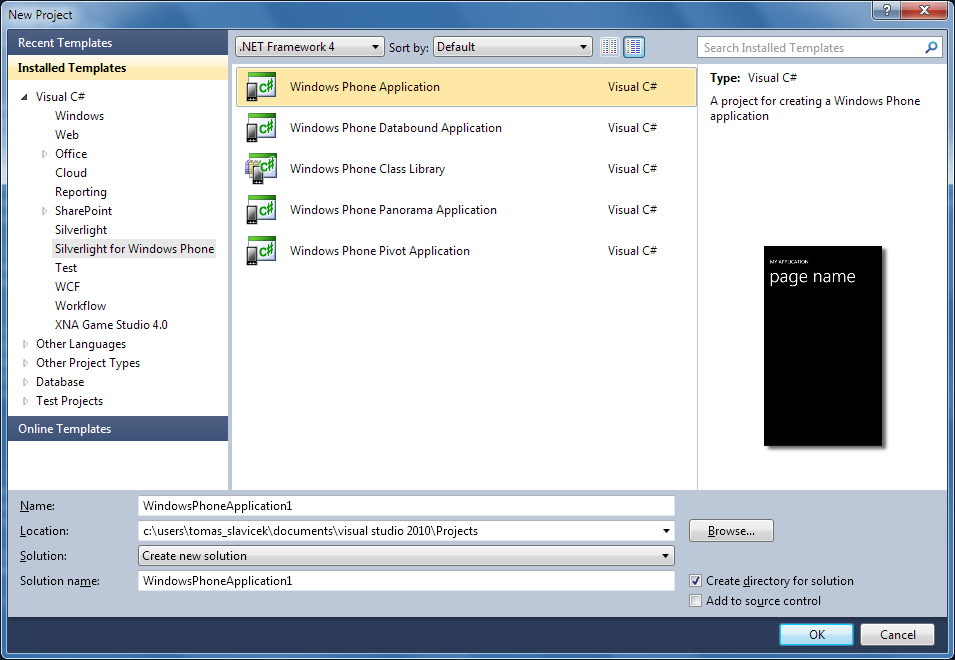Click the Windows Phone Databound Application icon

[x=261, y=127]
